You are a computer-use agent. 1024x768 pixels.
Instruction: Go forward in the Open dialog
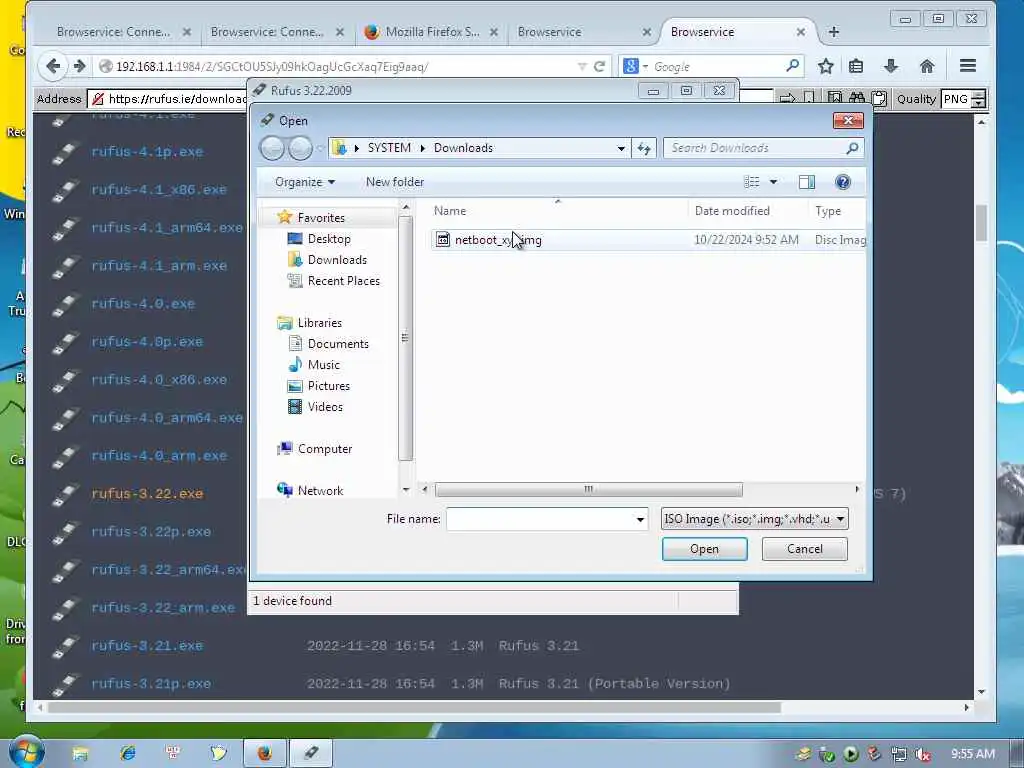click(x=300, y=148)
